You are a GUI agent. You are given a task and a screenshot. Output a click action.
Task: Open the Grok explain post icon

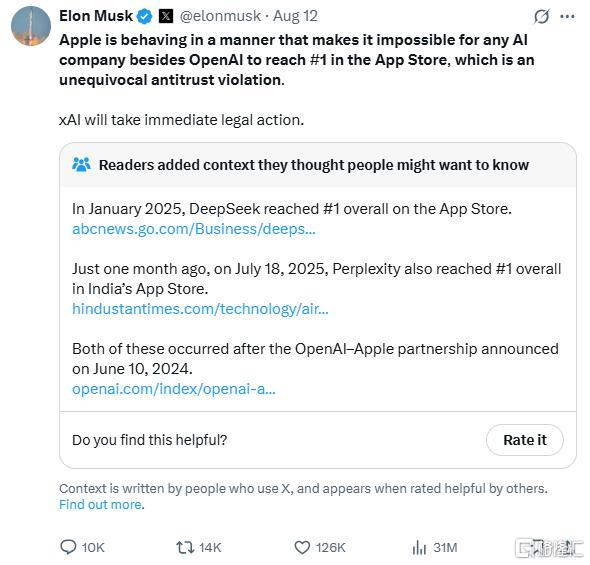541,17
